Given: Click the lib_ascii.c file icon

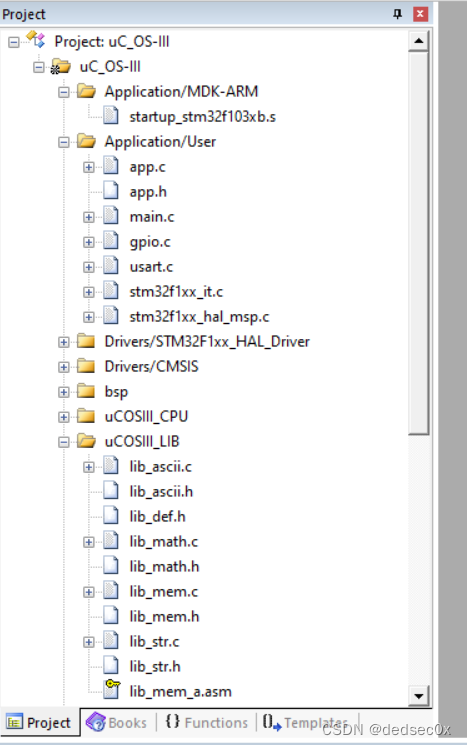Looking at the screenshot, I should point(111,466).
